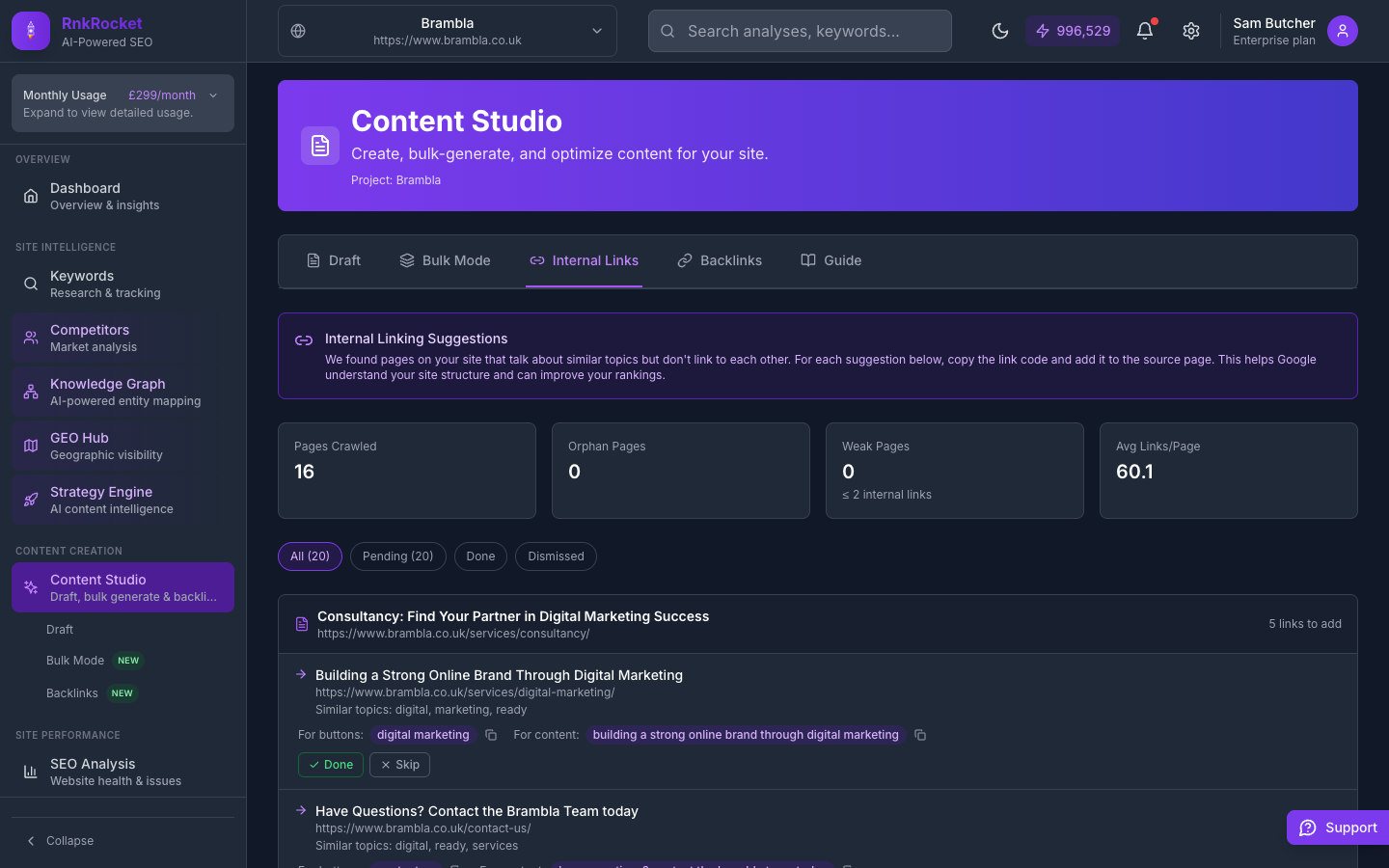Copy the digital marketing button anchor code
1389x868 pixels.
(x=491, y=734)
